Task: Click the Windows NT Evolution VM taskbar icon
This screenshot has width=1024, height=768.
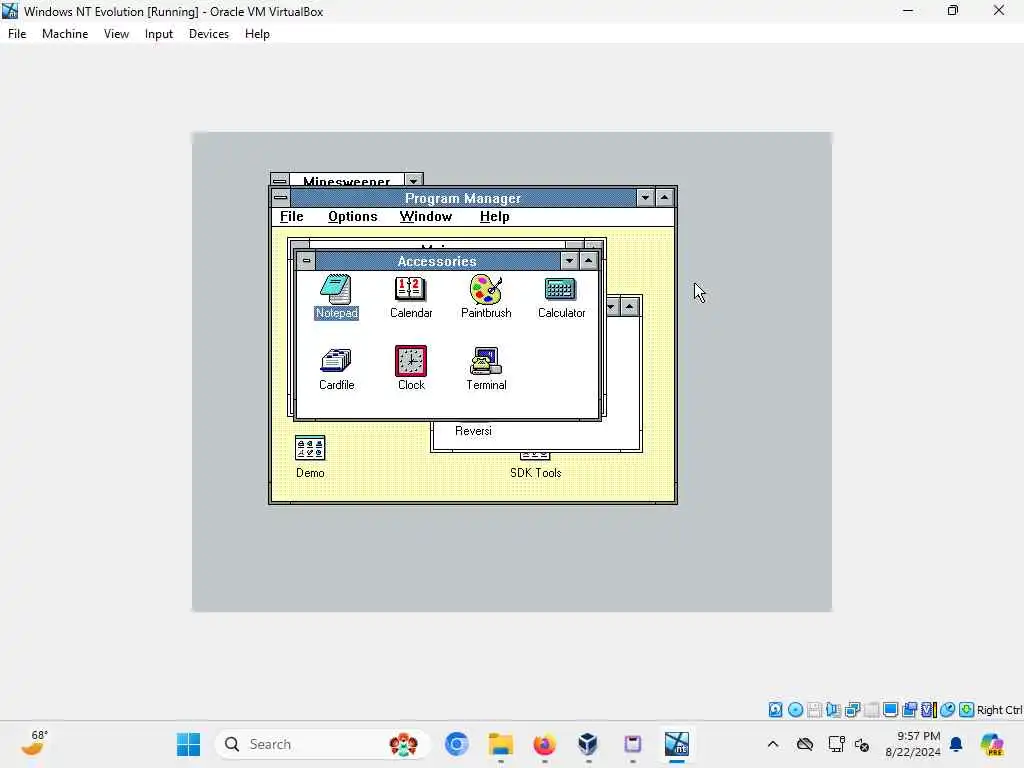Action: click(677, 744)
